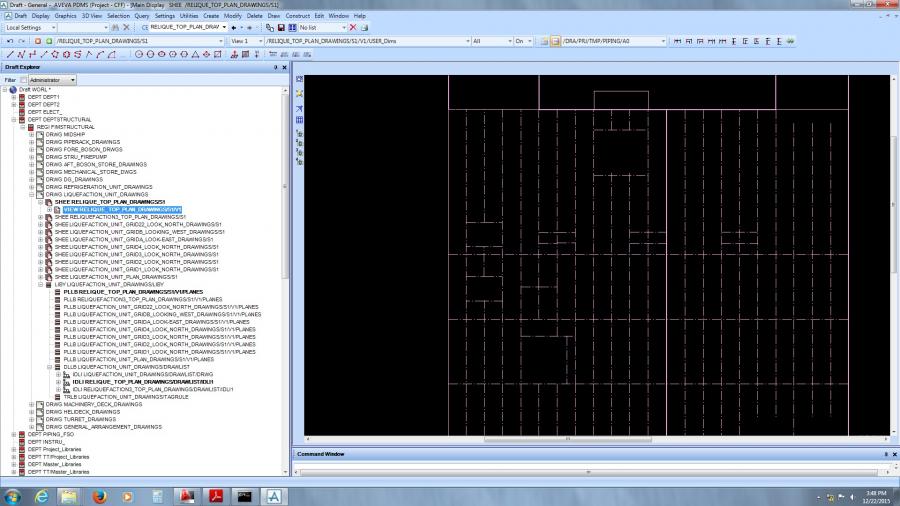Click Command Window horizontal scrollbar
Viewport: 900px width, 506px height.
coord(588,472)
